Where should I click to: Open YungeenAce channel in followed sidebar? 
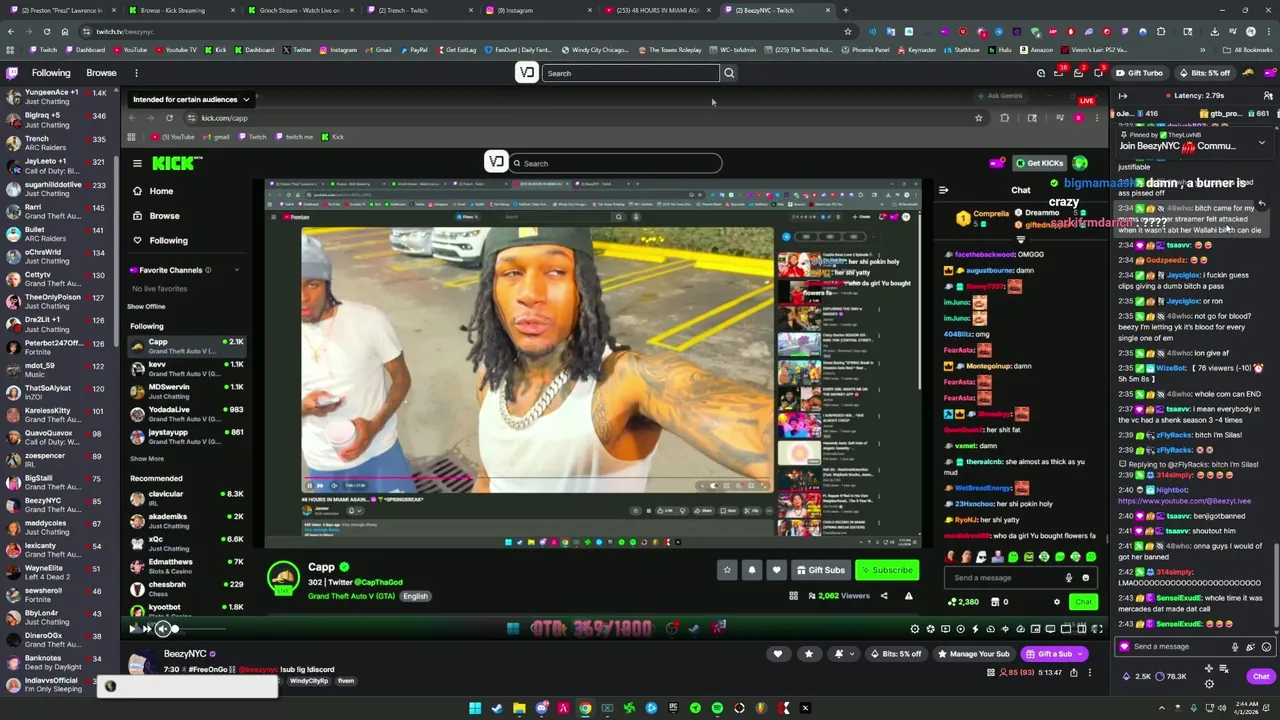pos(58,96)
